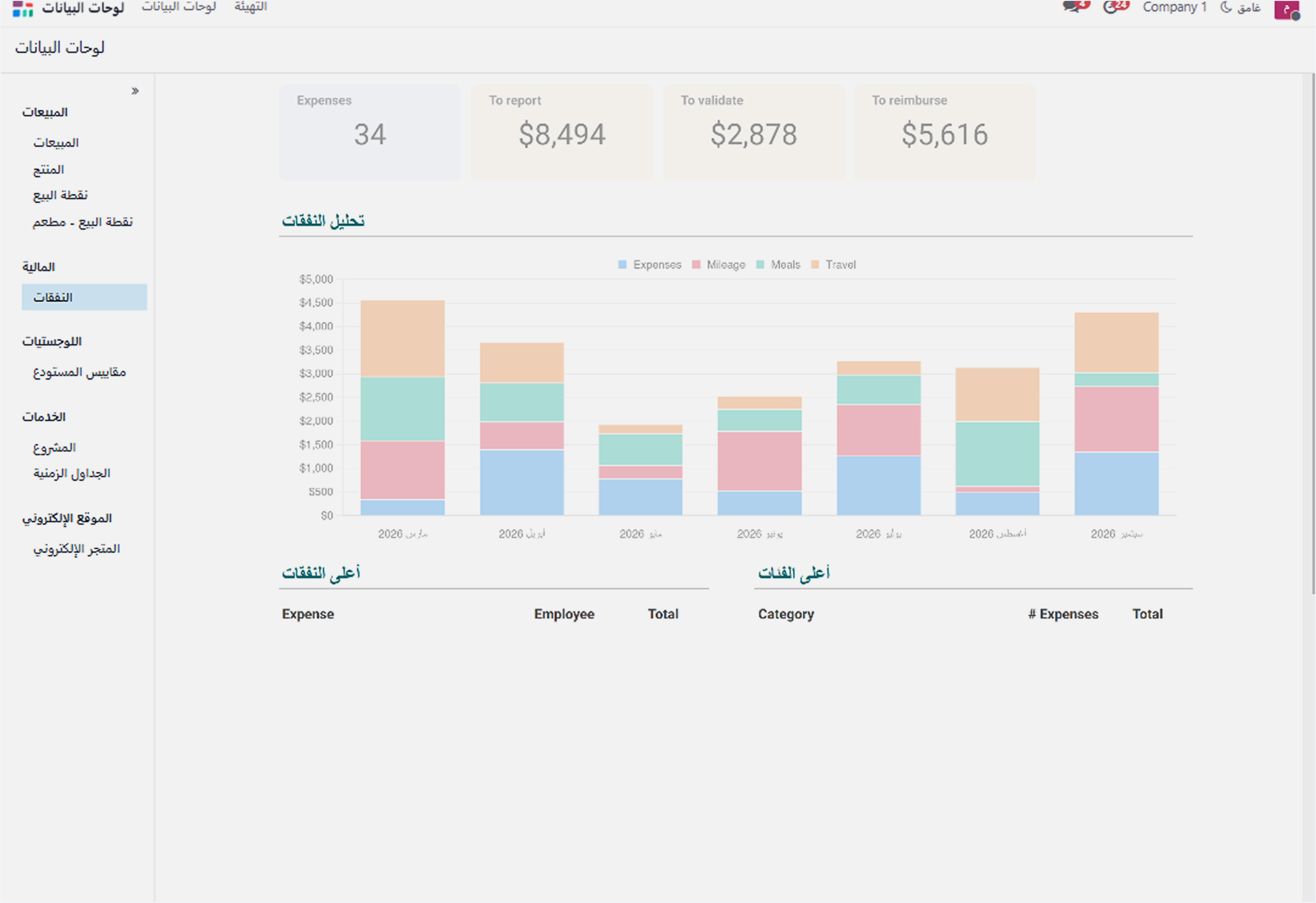Click the أعلى النفقات section title
This screenshot has width=1316, height=903.
pyautogui.click(x=321, y=573)
